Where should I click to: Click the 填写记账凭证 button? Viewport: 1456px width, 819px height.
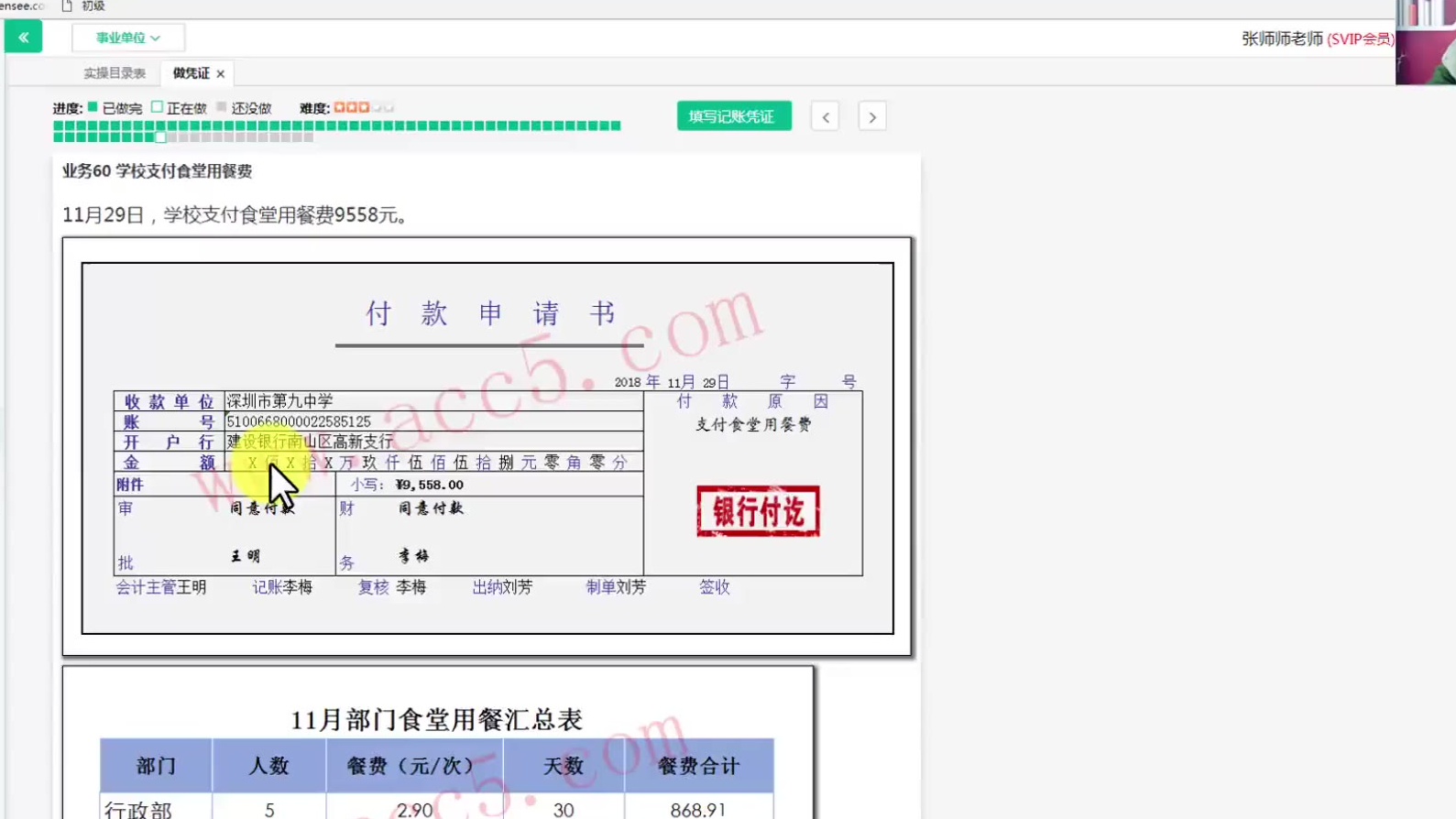click(x=734, y=116)
